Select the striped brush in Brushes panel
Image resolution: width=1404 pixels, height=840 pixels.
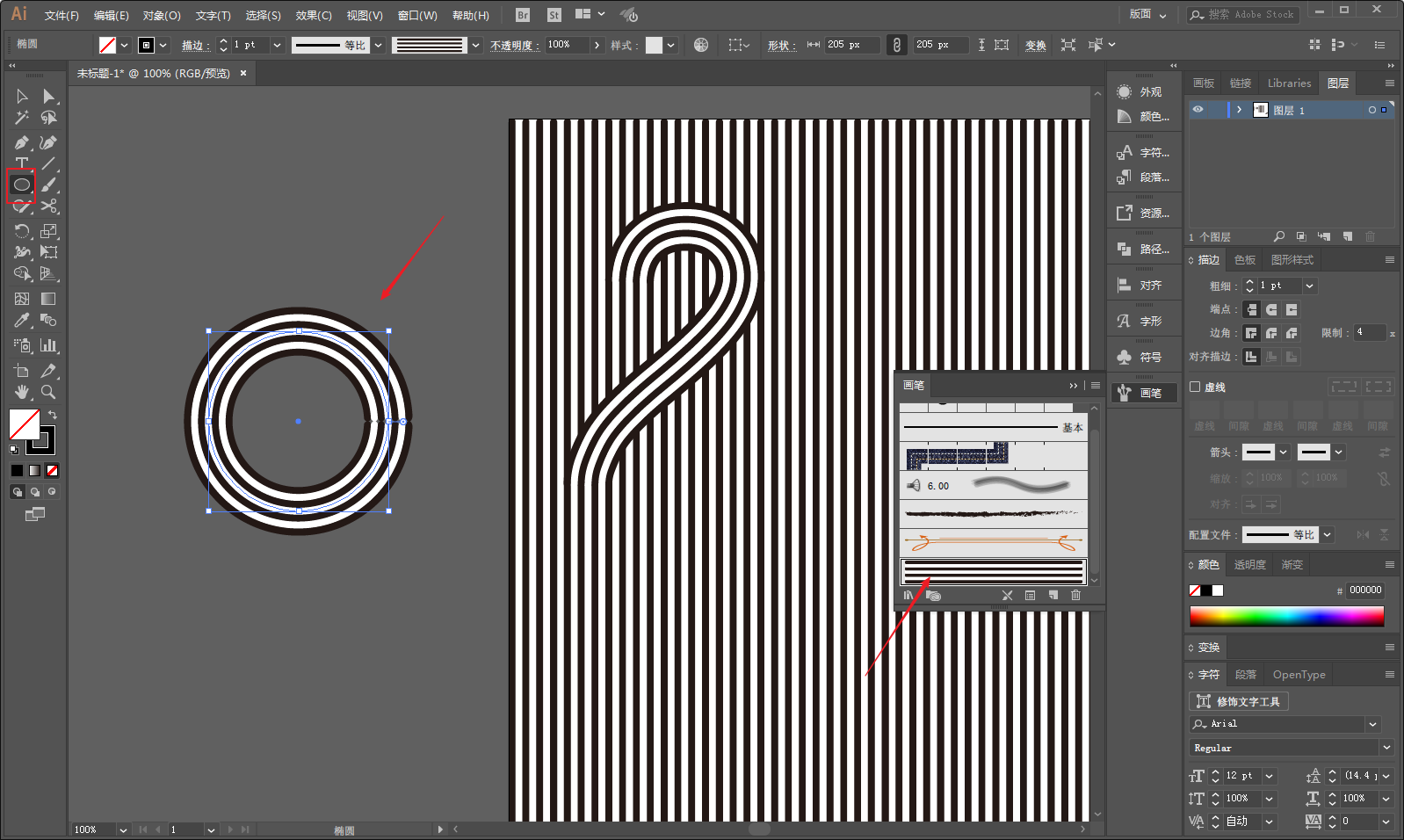click(x=993, y=572)
